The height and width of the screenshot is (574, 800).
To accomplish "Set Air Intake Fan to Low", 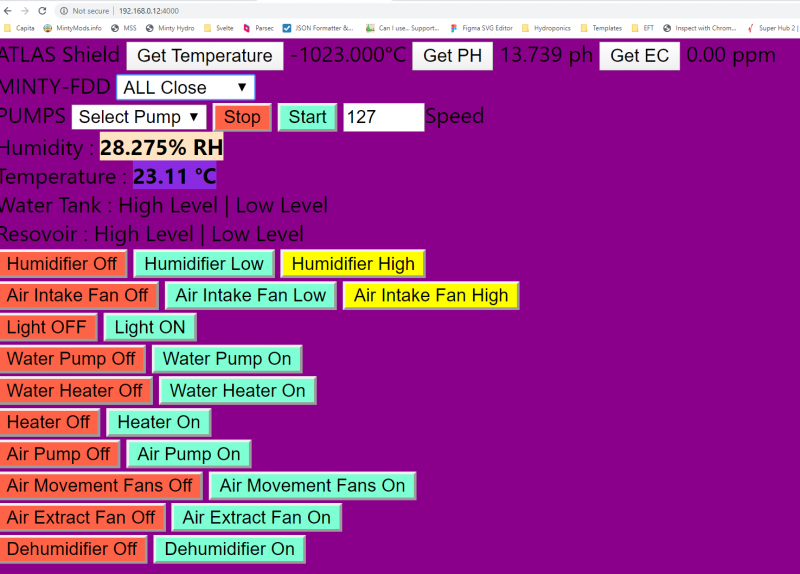I will [251, 296].
